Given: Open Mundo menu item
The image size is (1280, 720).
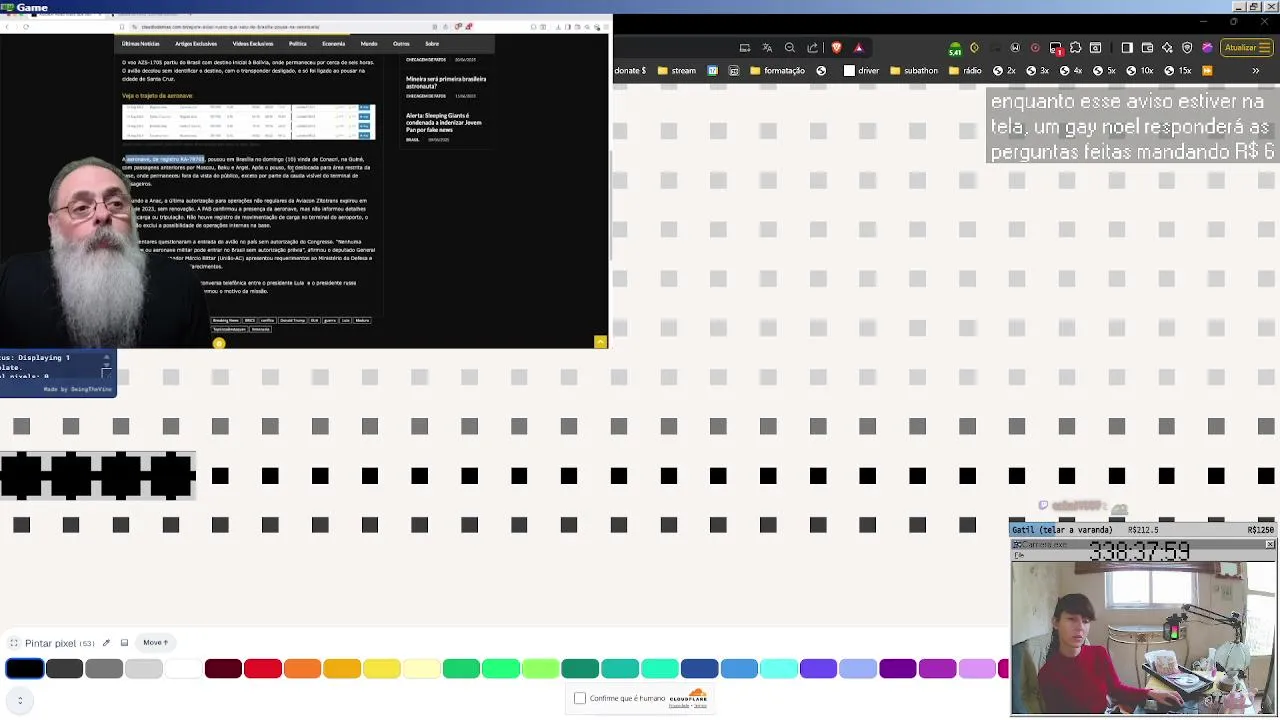Looking at the screenshot, I should pyautogui.click(x=369, y=44).
